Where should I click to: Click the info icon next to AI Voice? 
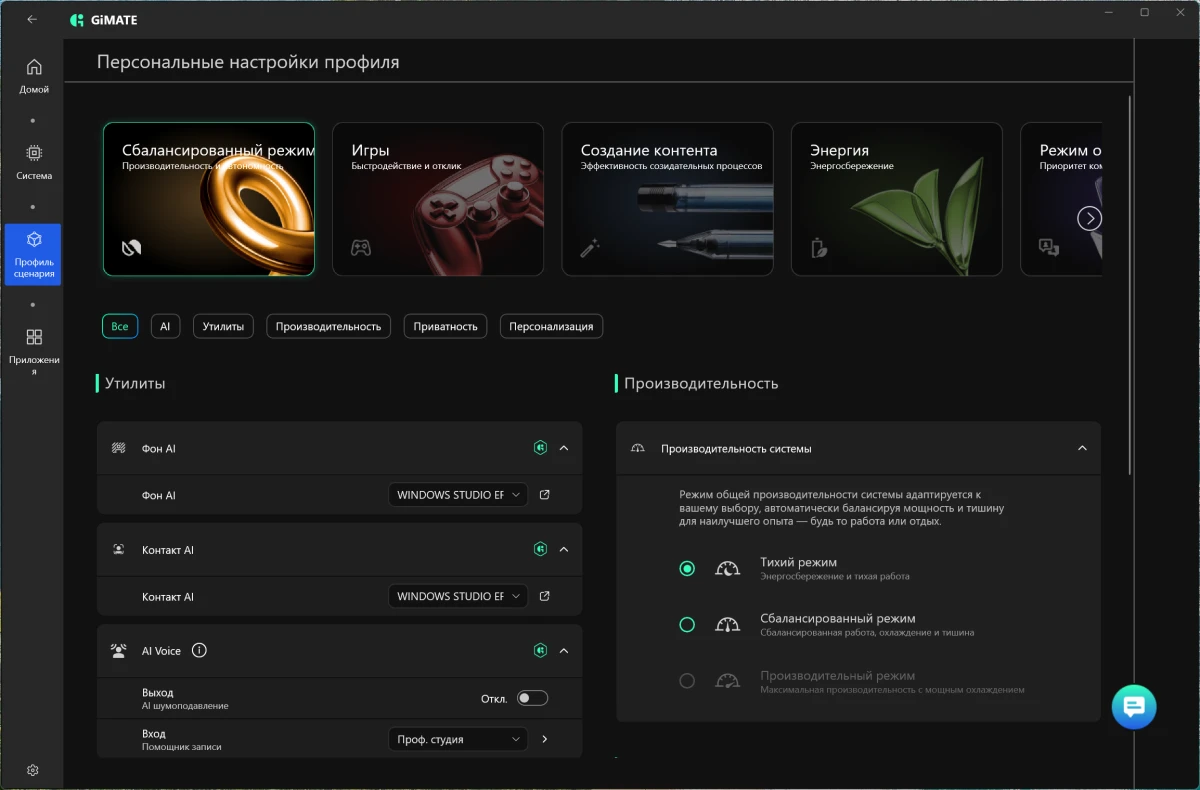[199, 650]
